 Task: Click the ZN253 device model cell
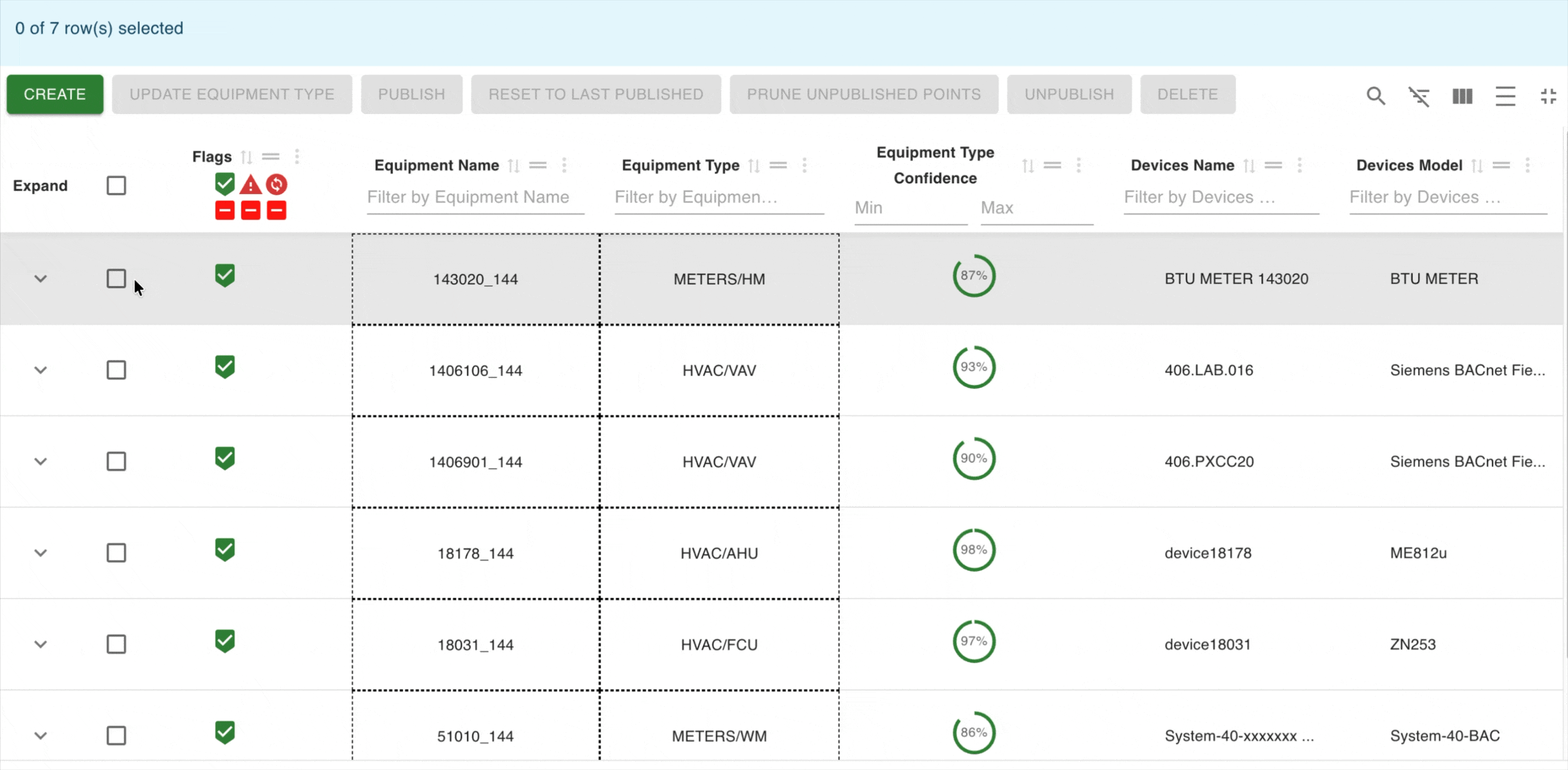(1413, 644)
